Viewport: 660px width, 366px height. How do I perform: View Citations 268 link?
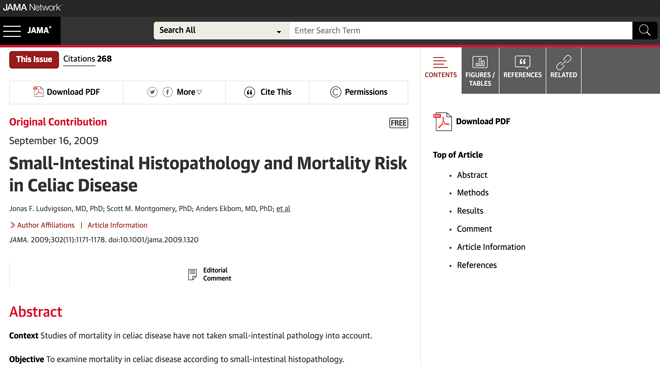click(87, 59)
